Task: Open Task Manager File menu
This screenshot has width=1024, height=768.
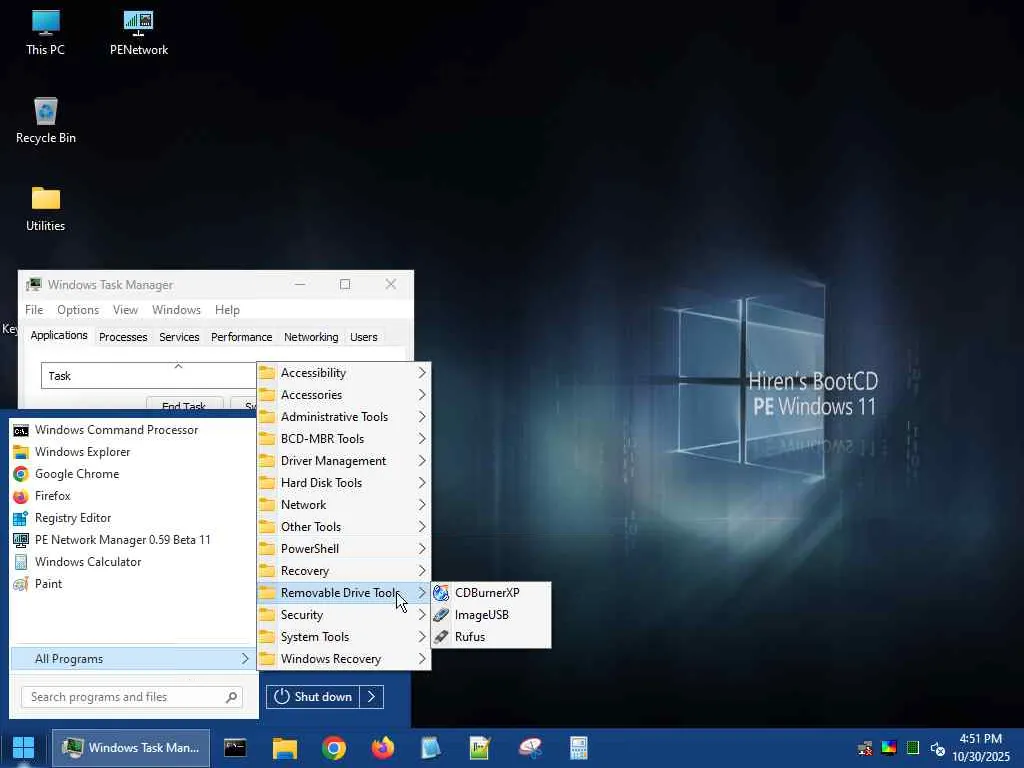Action: [34, 310]
